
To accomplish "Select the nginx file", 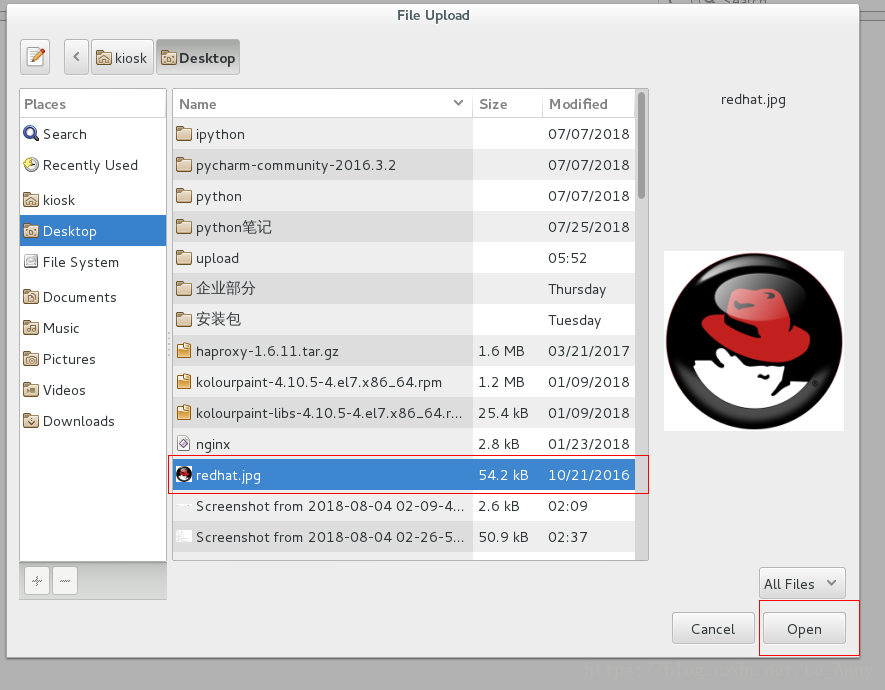I will tap(404, 445).
